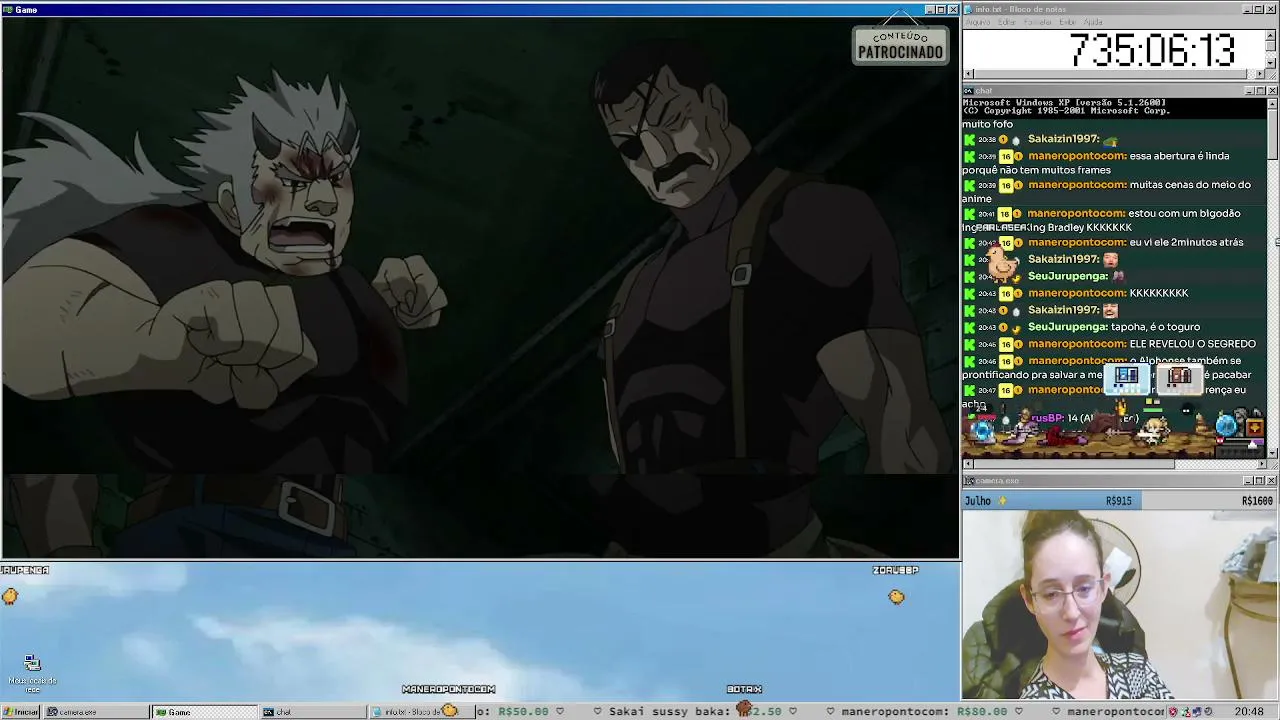Open the Arquivo menu in Bloco de notas

(x=978, y=22)
